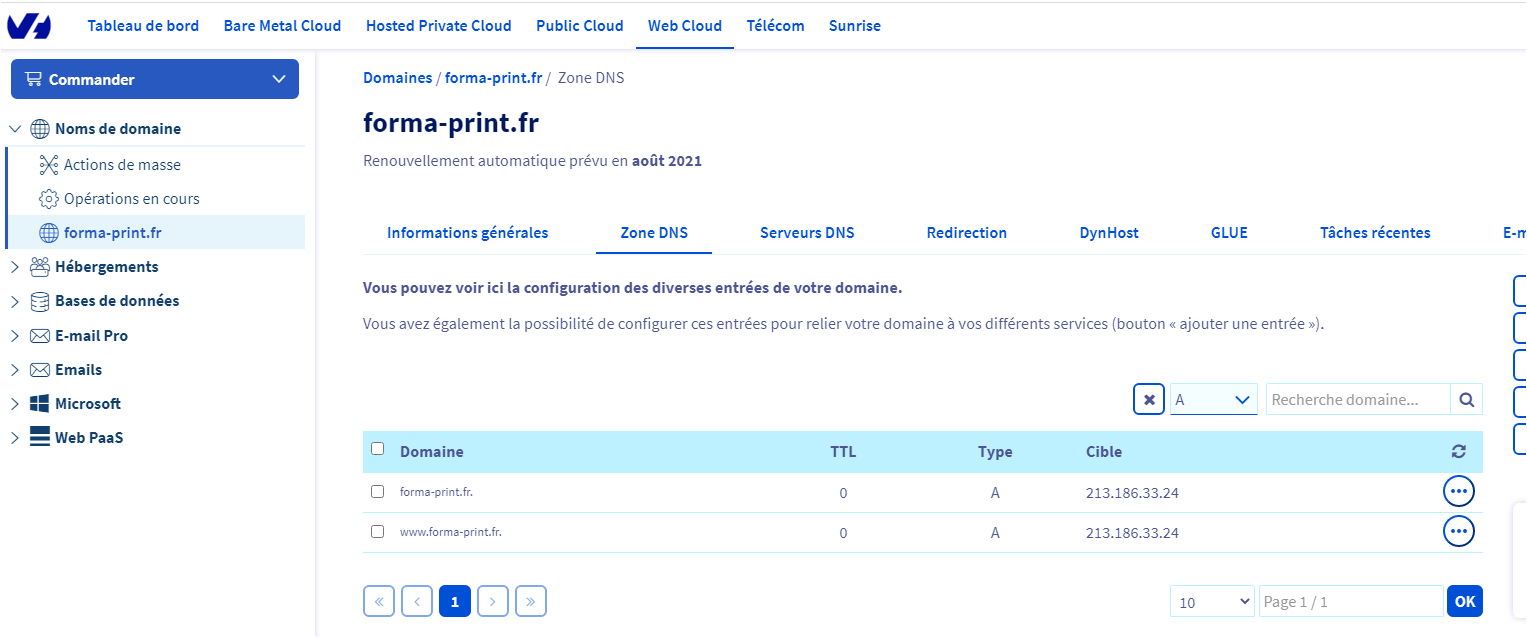Select Opérations en cours in sidebar

131,199
